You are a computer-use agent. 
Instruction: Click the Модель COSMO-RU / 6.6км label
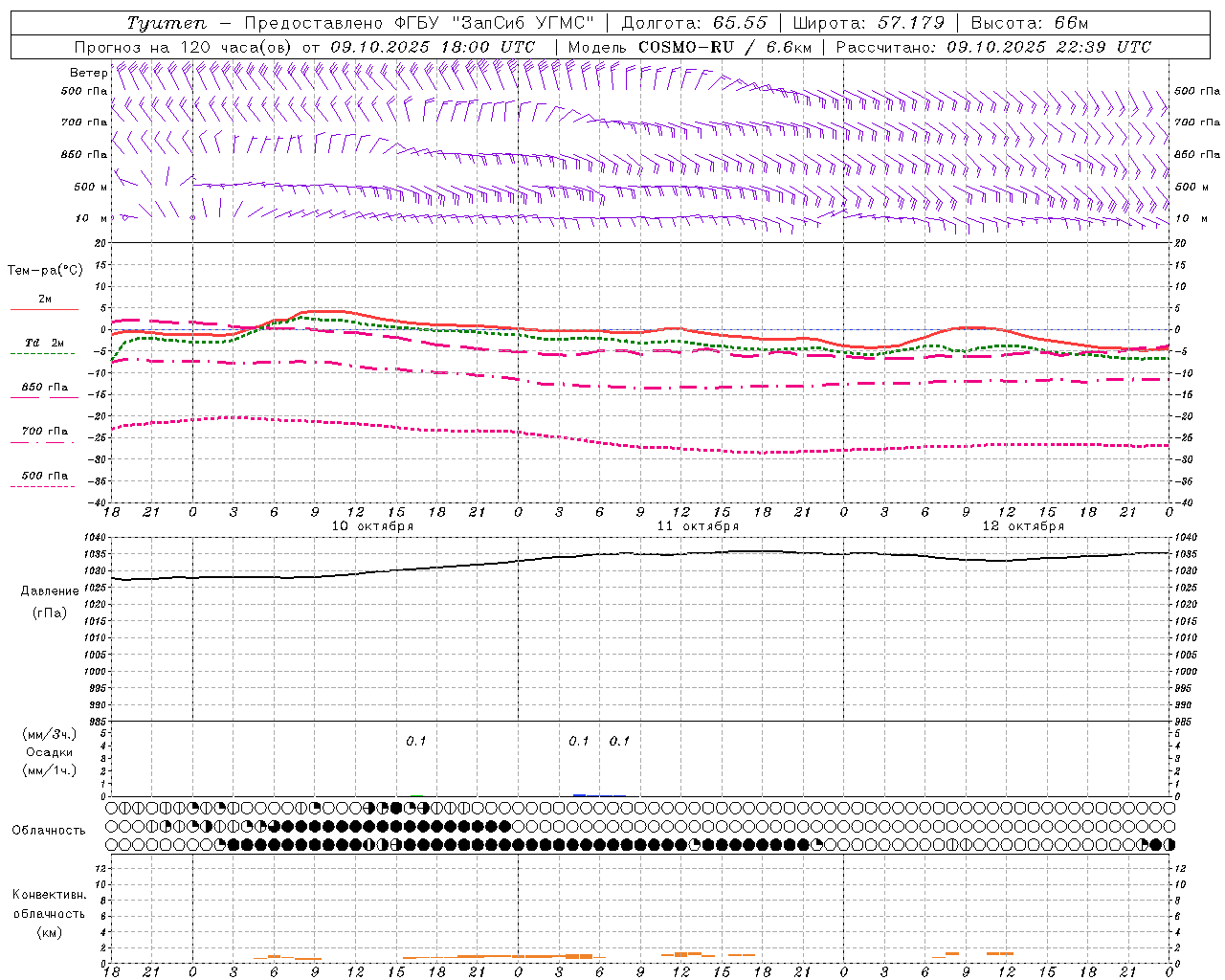[689, 47]
